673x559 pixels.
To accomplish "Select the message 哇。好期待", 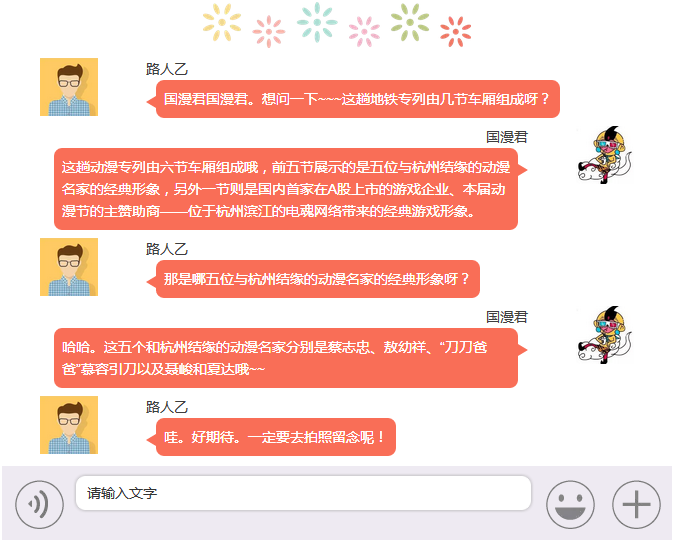I will pos(276,437).
